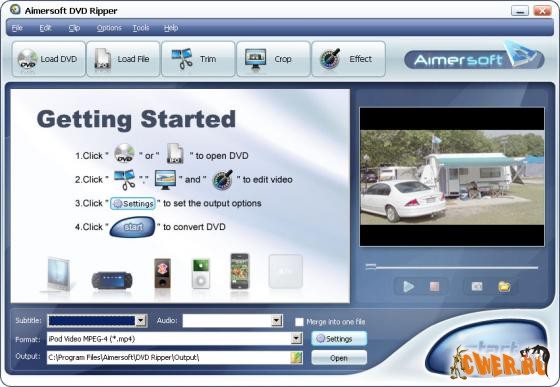
Task: Expand the Subtitle dropdown
Action: 141,321
